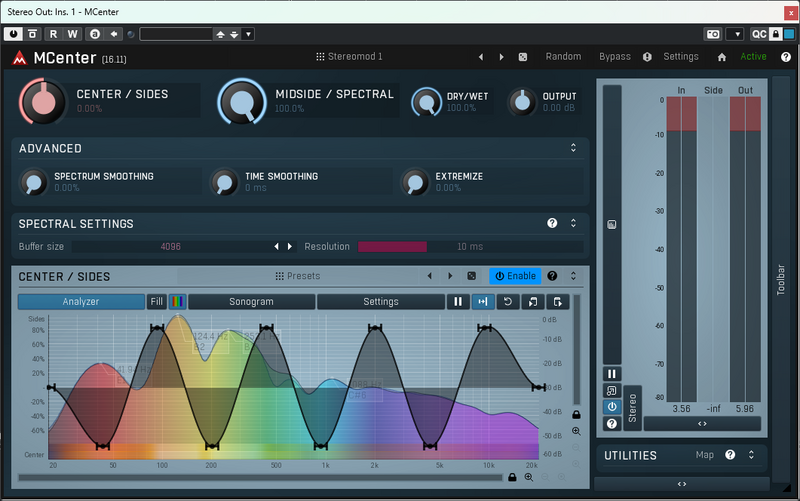Open the Stereomod 1 preset selector

coord(349,57)
